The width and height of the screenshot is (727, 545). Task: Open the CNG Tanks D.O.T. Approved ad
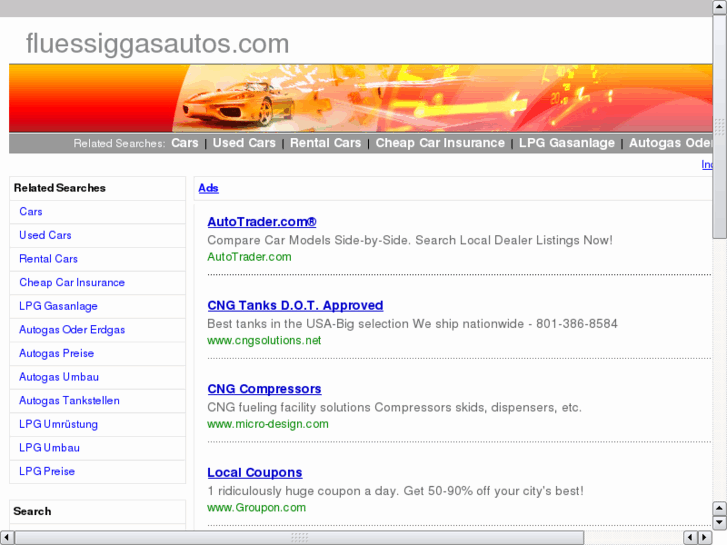(295, 305)
